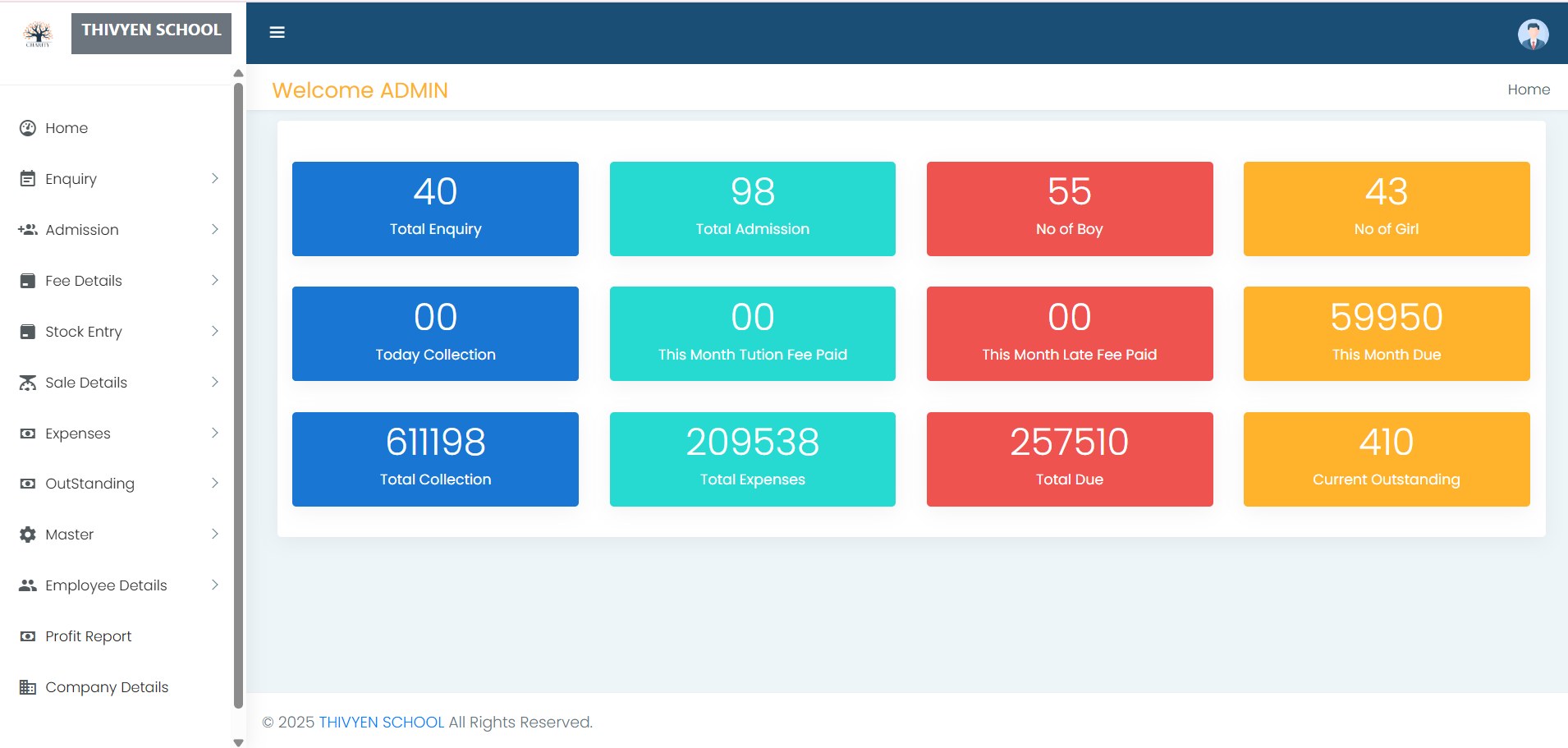Click the sidebar scrollbar down arrow
The height and width of the screenshot is (748, 1568).
point(238,742)
